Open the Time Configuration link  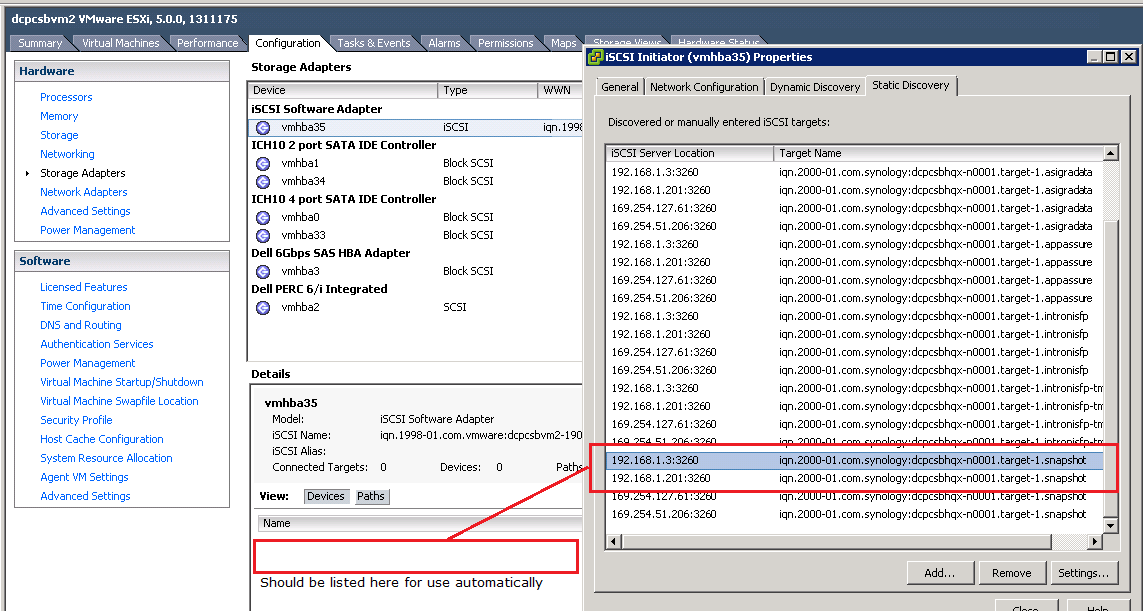85,306
